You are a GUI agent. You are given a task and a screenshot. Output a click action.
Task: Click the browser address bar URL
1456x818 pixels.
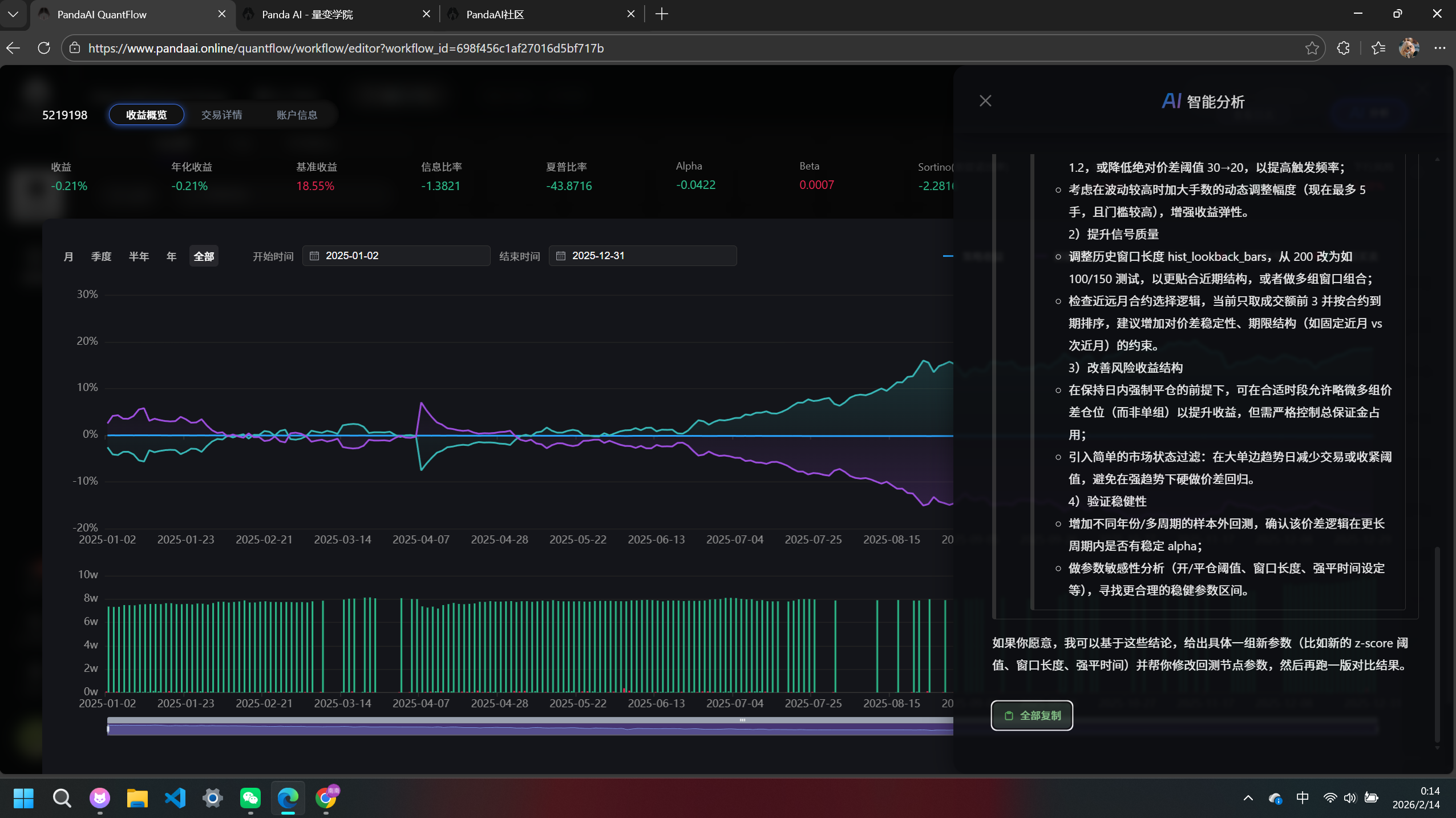(346, 49)
